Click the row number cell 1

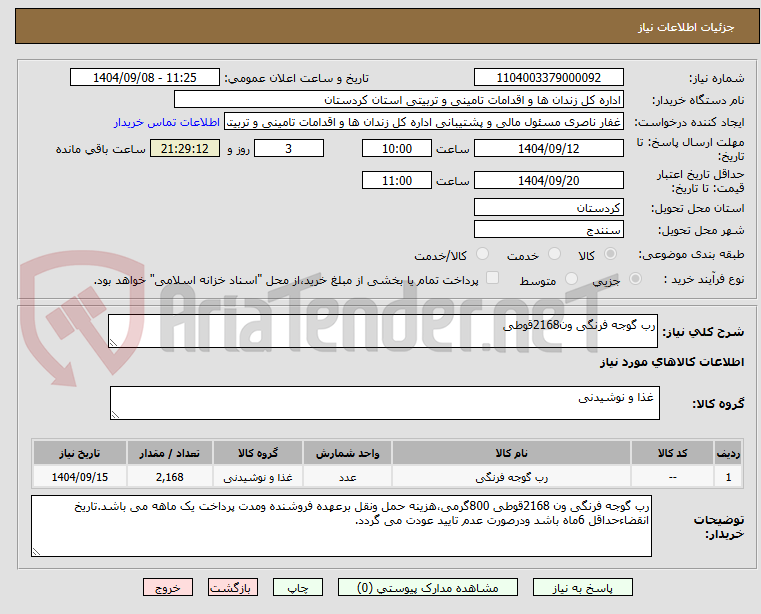point(728,477)
